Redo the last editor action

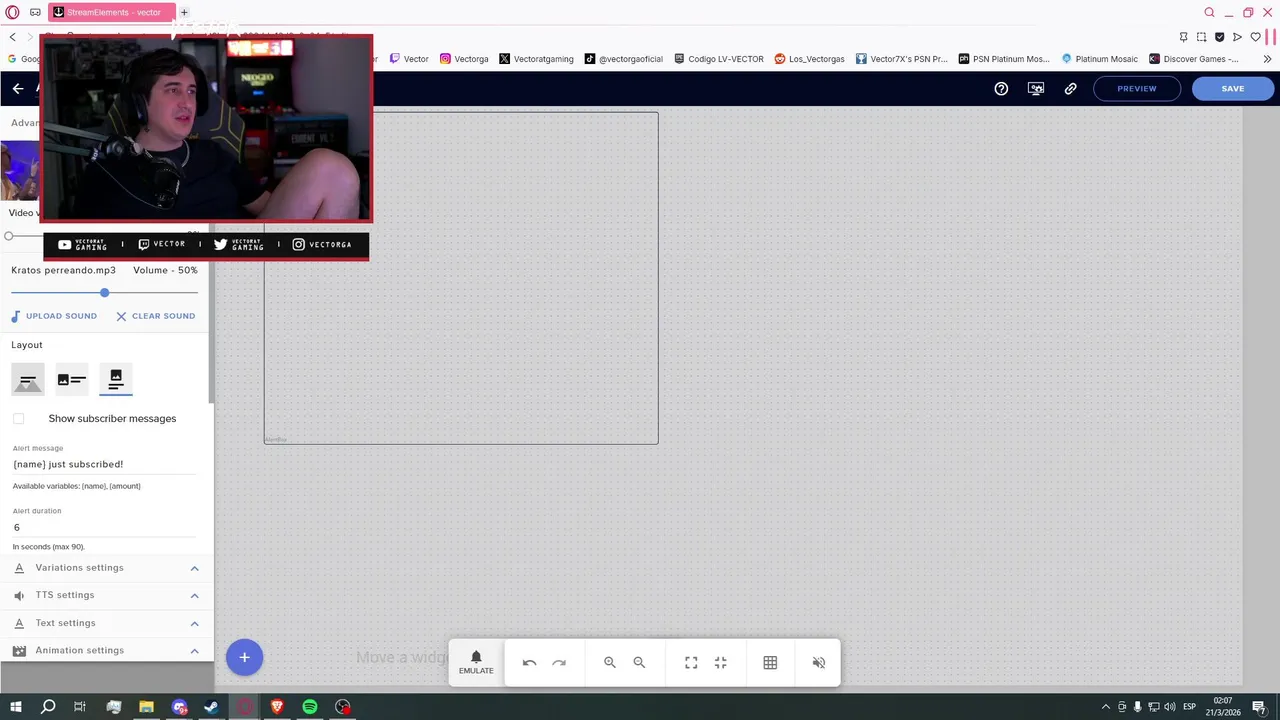559,662
